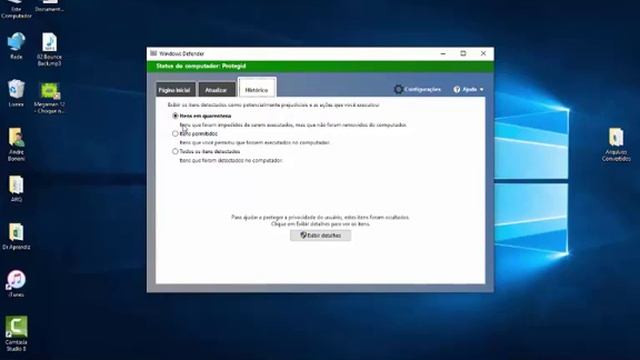Switch to the Atualizar tab
This screenshot has height=360, width=640.
(216, 90)
